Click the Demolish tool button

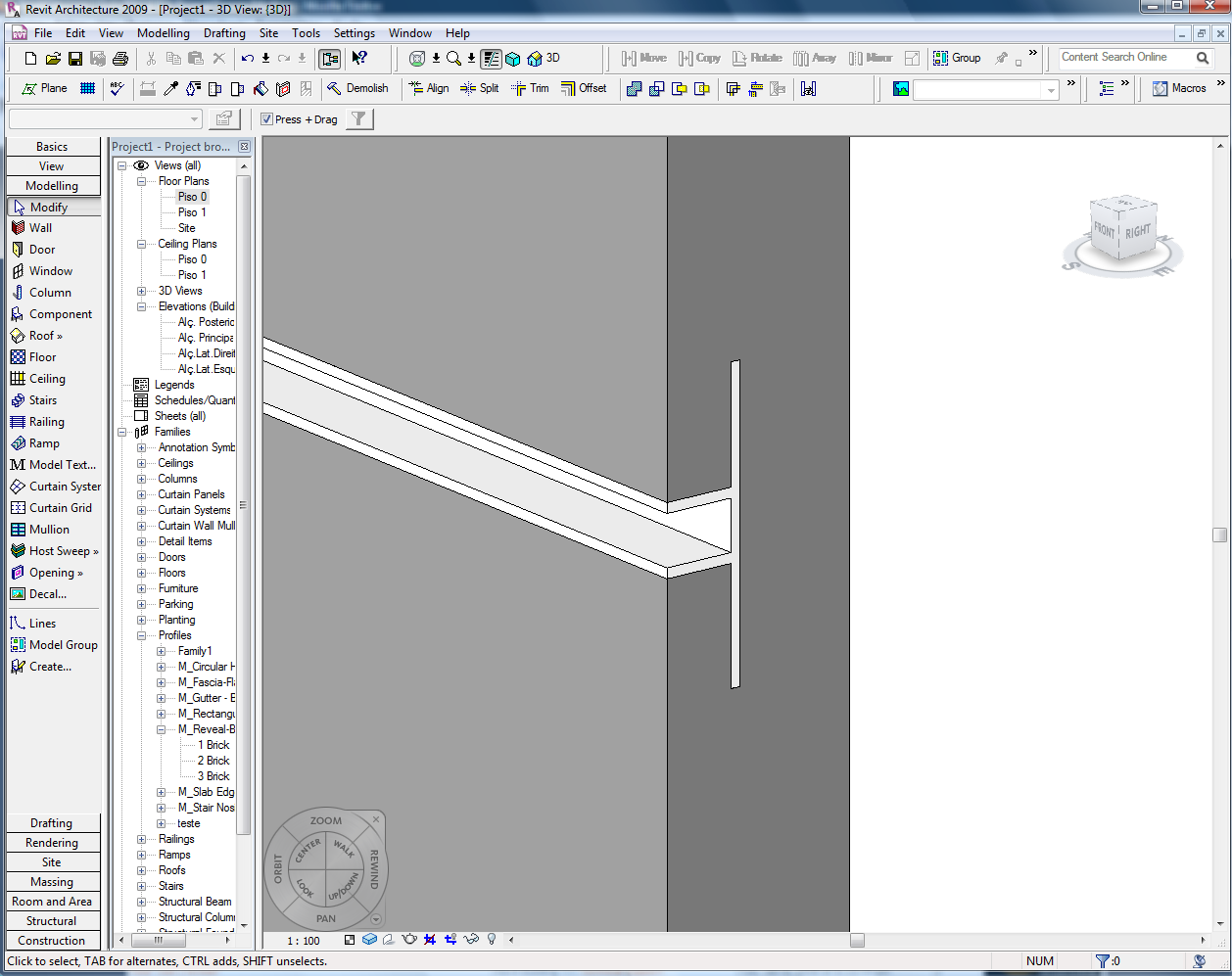357,88
